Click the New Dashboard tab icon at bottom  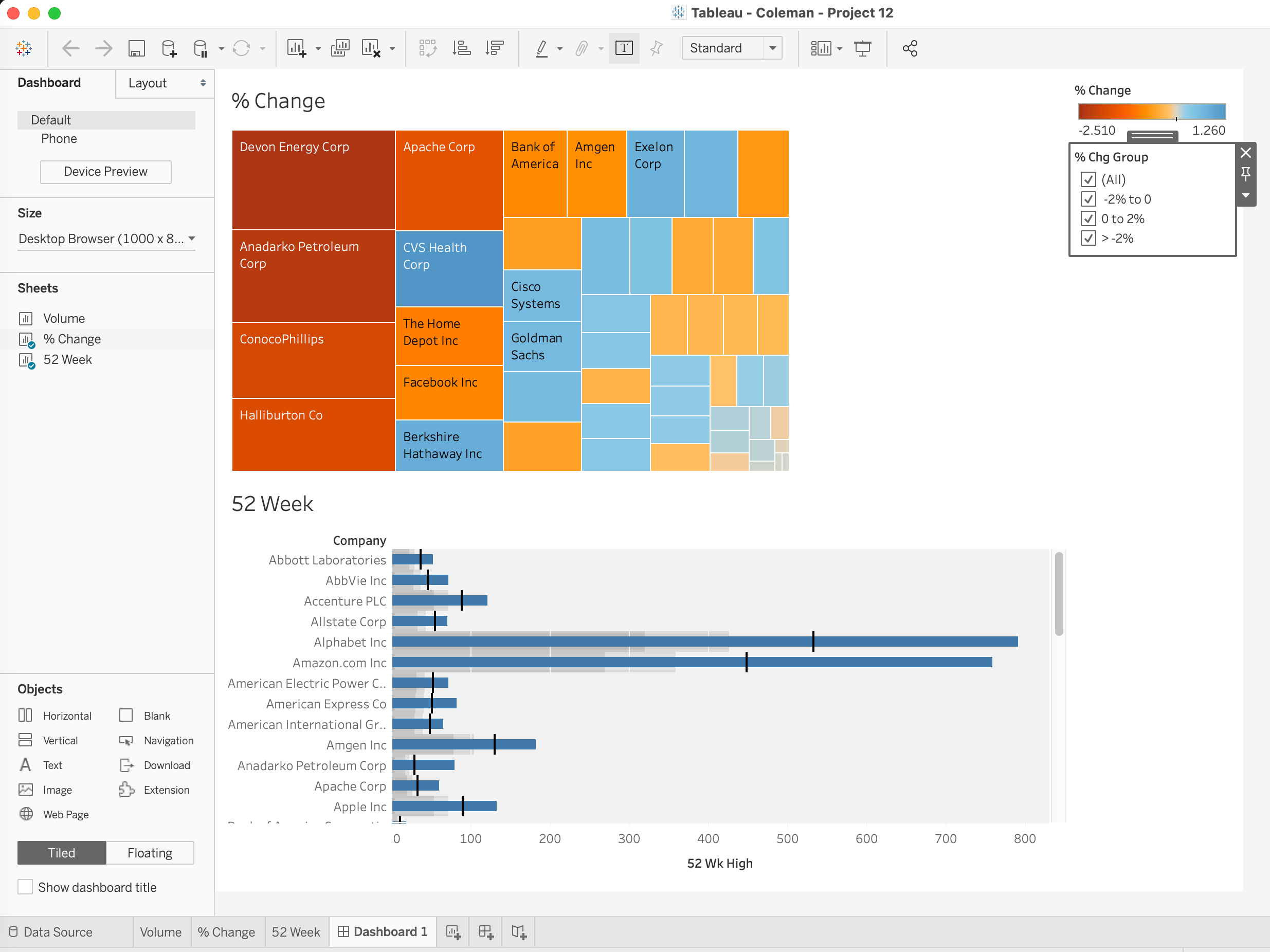tap(486, 932)
